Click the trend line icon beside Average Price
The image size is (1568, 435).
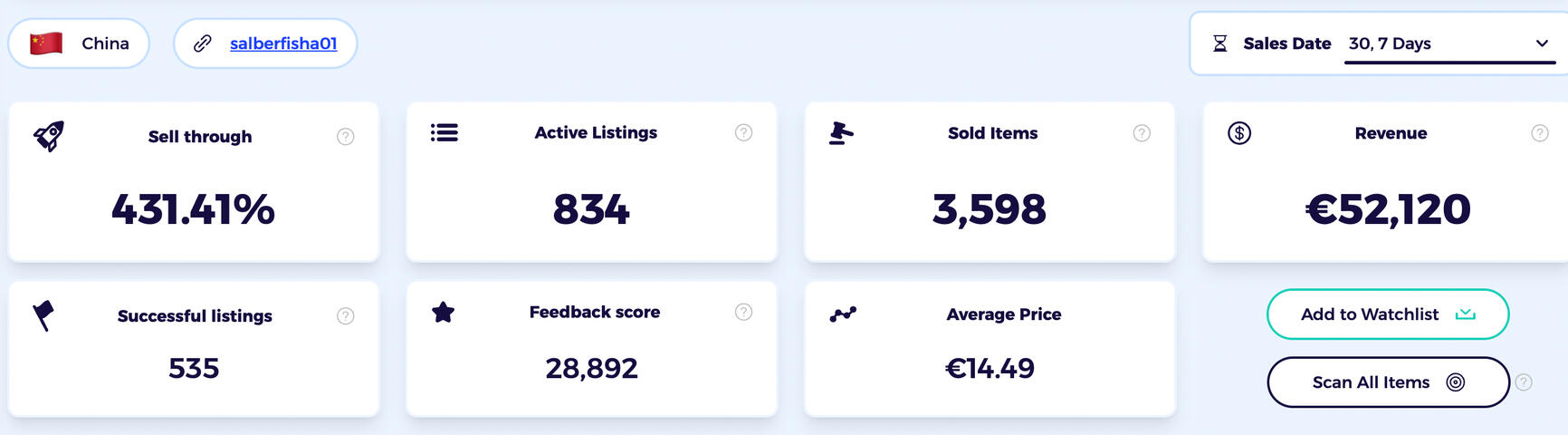pos(843,314)
